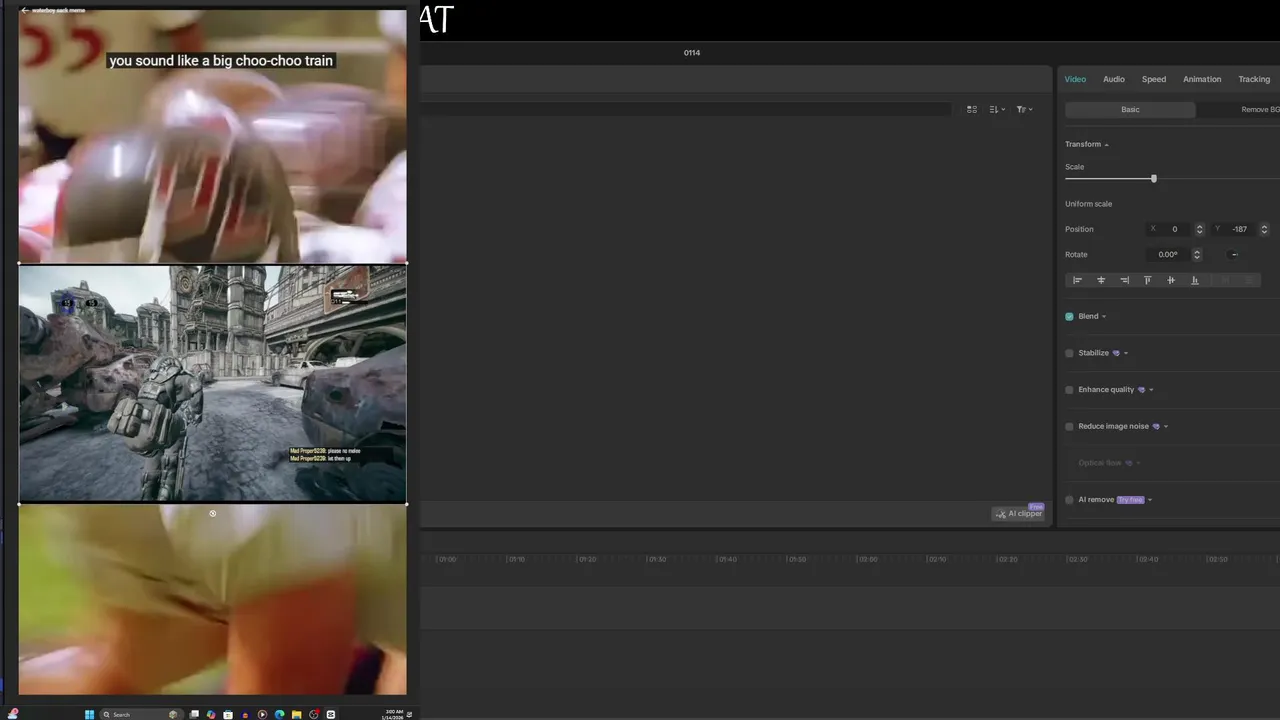
Task: Select the top choo-choo train clip
Action: pos(212,136)
